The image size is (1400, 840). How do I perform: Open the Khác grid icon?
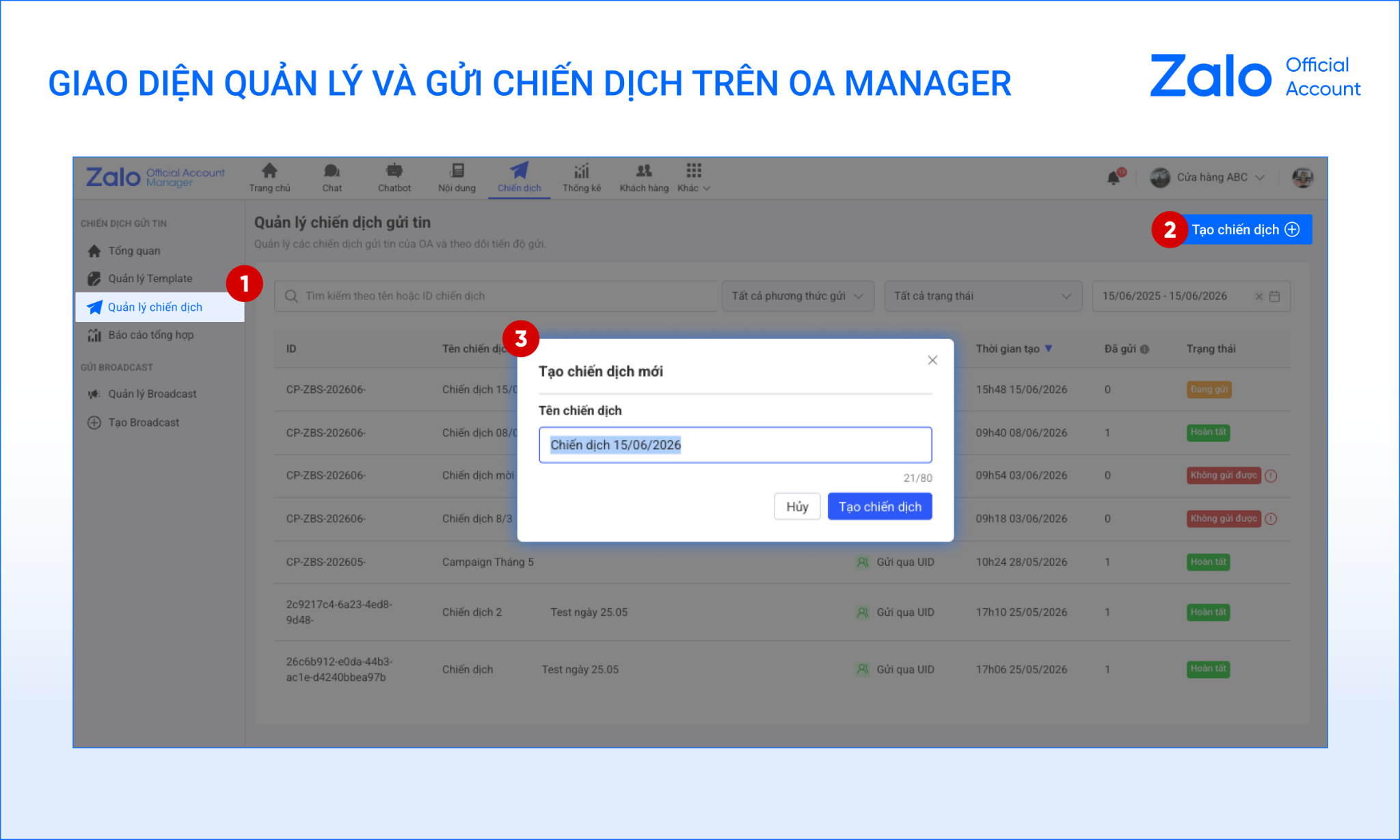point(694,170)
